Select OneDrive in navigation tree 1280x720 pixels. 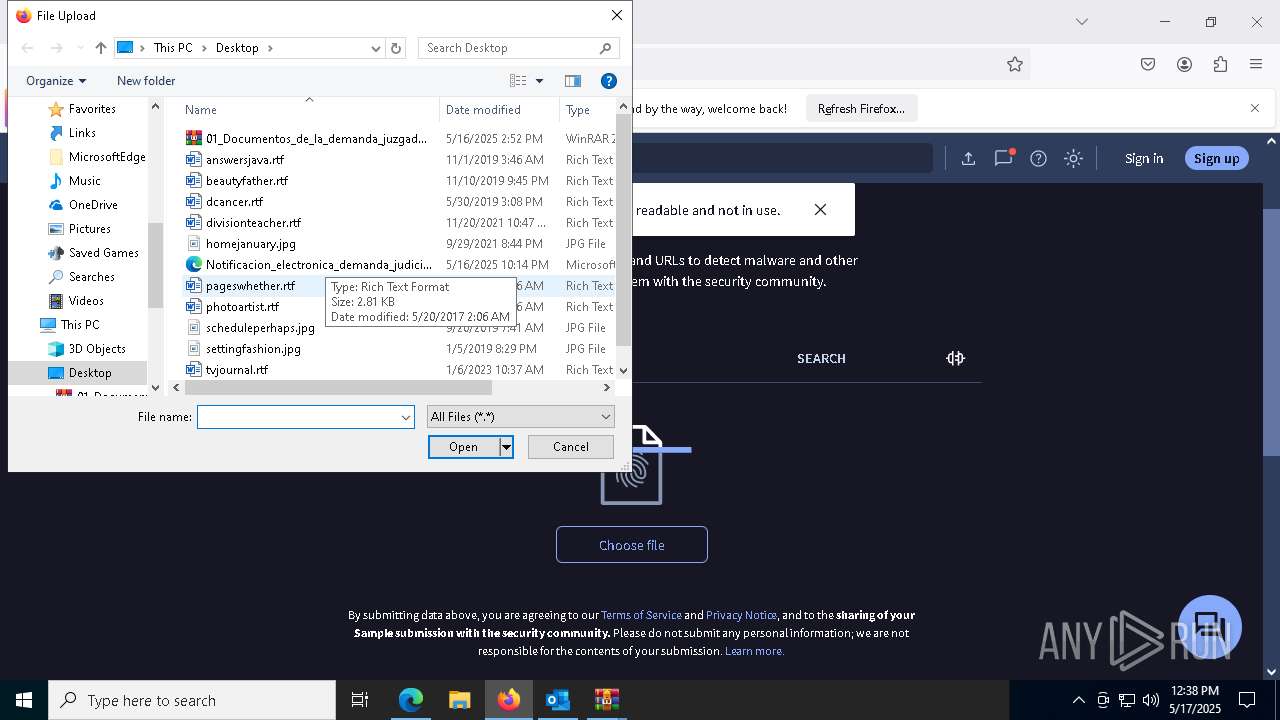pos(93,205)
